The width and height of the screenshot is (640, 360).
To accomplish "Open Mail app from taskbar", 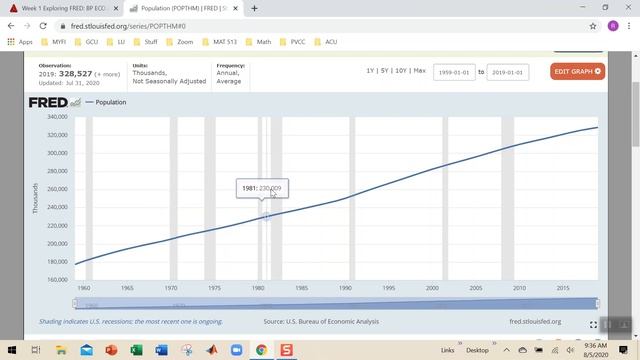I will point(86,350).
